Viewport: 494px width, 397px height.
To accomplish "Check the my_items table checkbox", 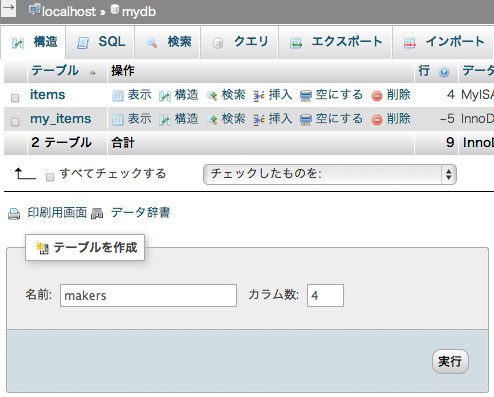I will tap(15, 122).
